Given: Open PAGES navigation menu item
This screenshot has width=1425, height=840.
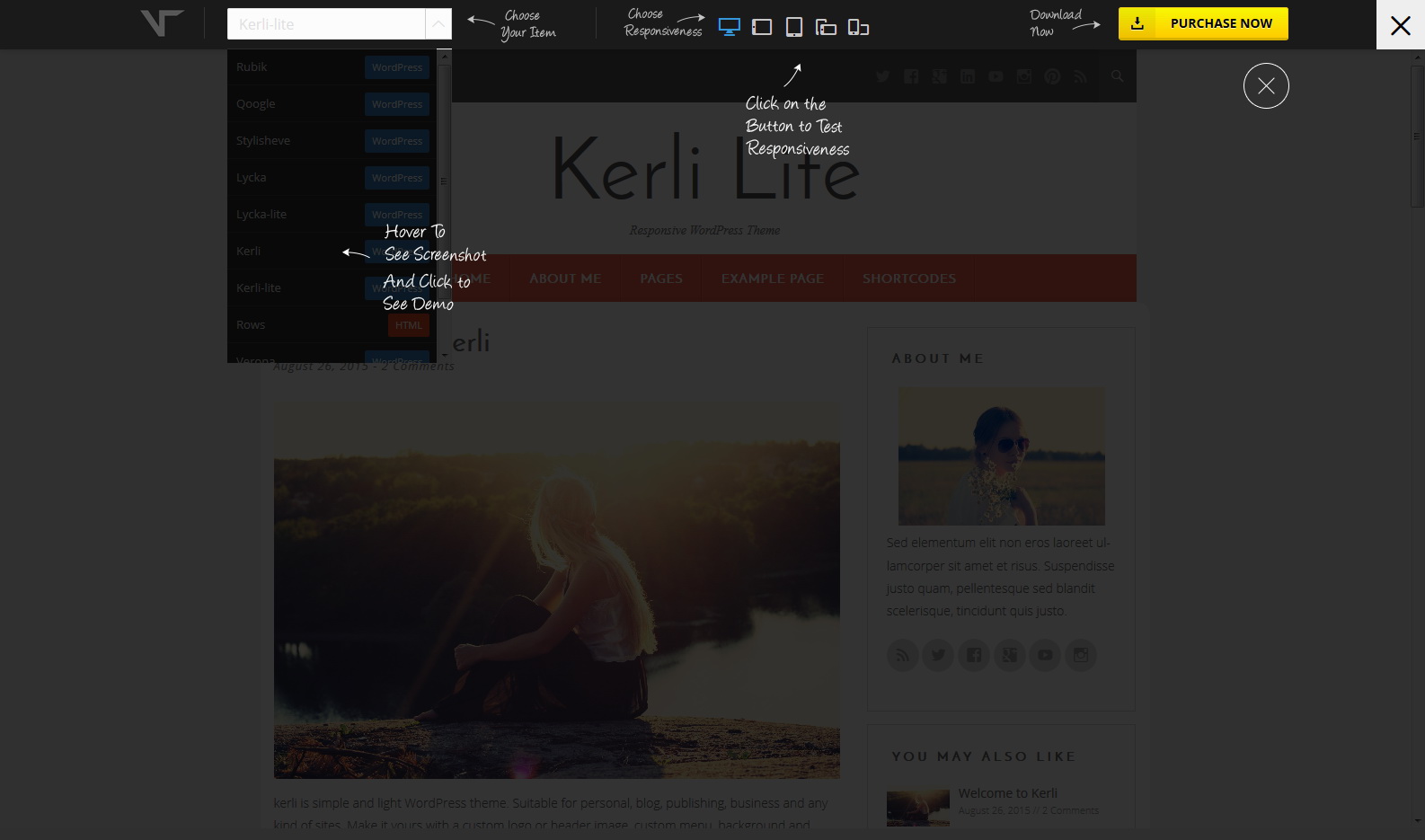Looking at the screenshot, I should tap(661, 279).
